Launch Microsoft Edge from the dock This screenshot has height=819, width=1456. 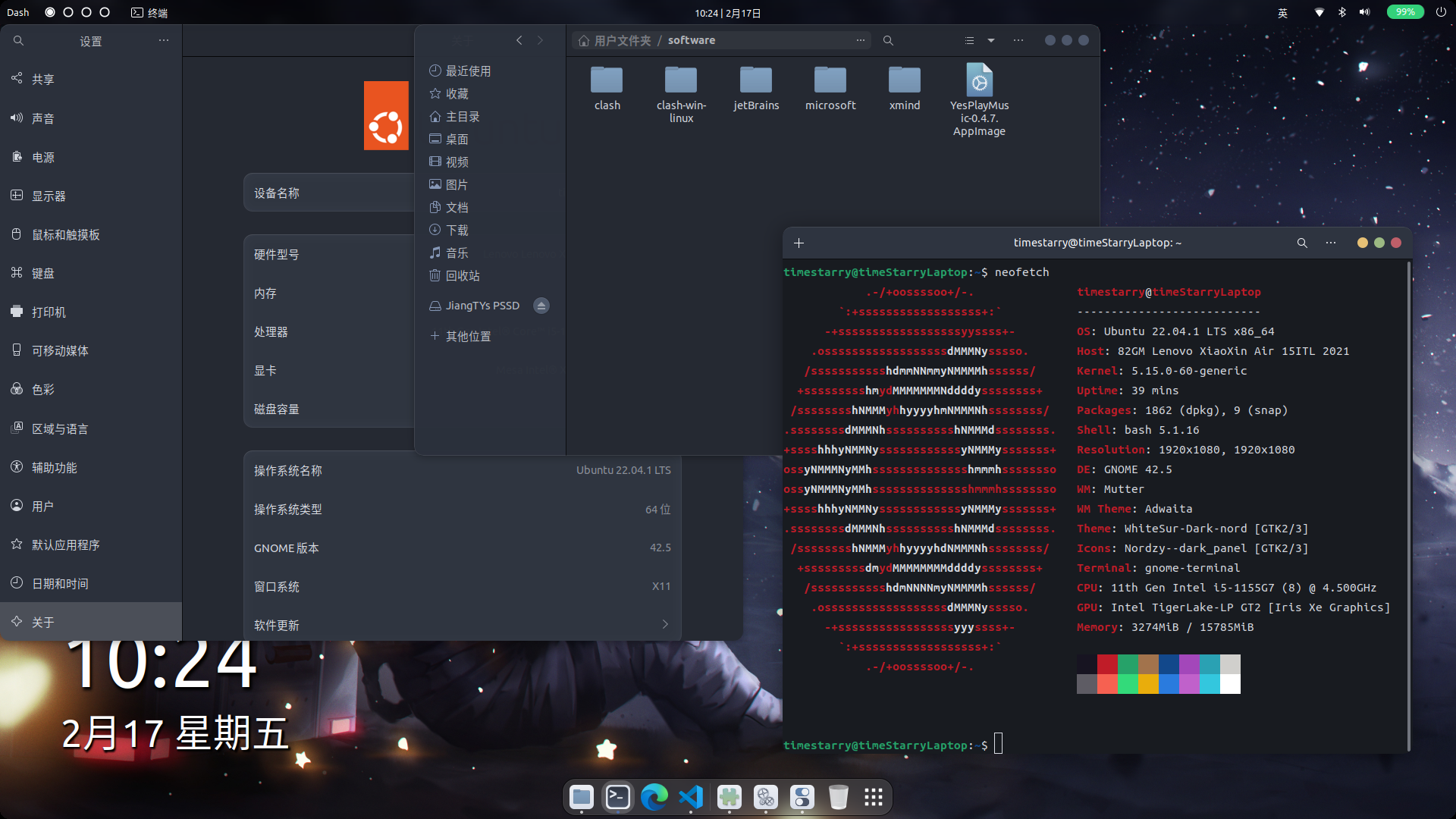[x=654, y=797]
